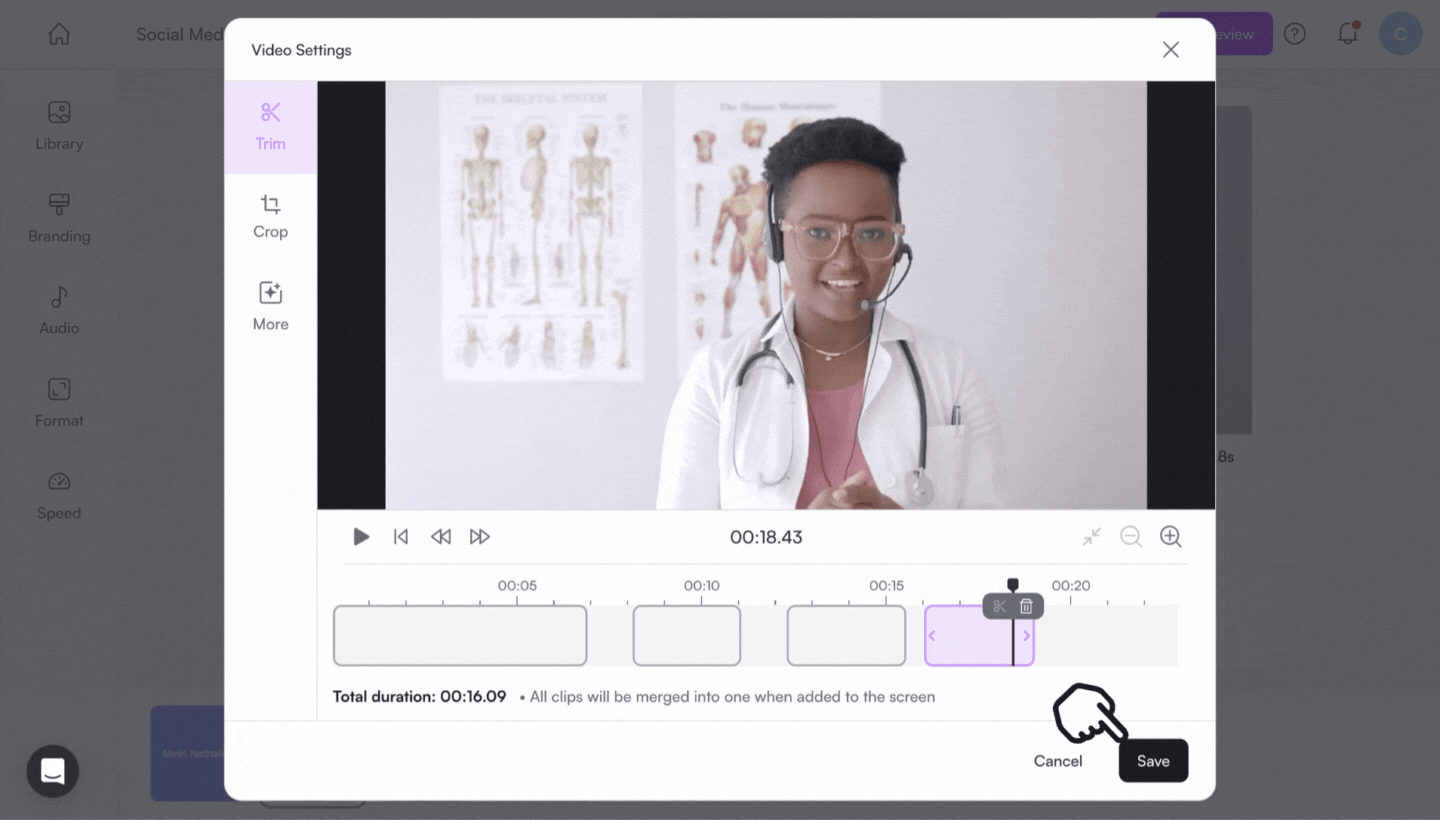
Task: Zoom in the timeline
Action: point(1171,537)
